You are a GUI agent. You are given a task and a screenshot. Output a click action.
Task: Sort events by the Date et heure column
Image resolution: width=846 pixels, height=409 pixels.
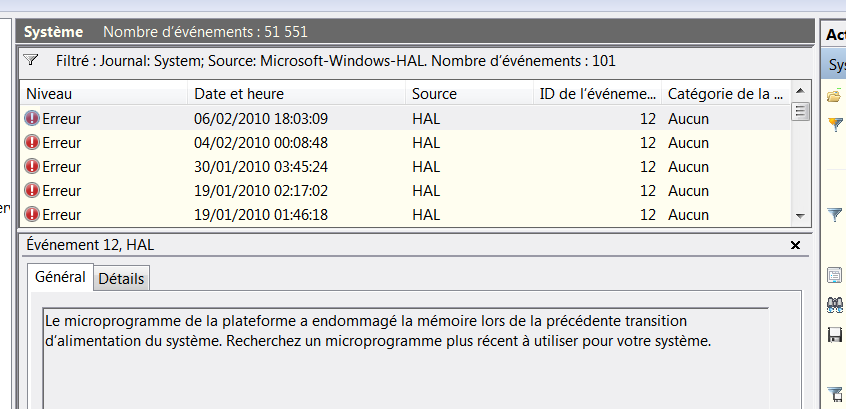[x=296, y=94]
